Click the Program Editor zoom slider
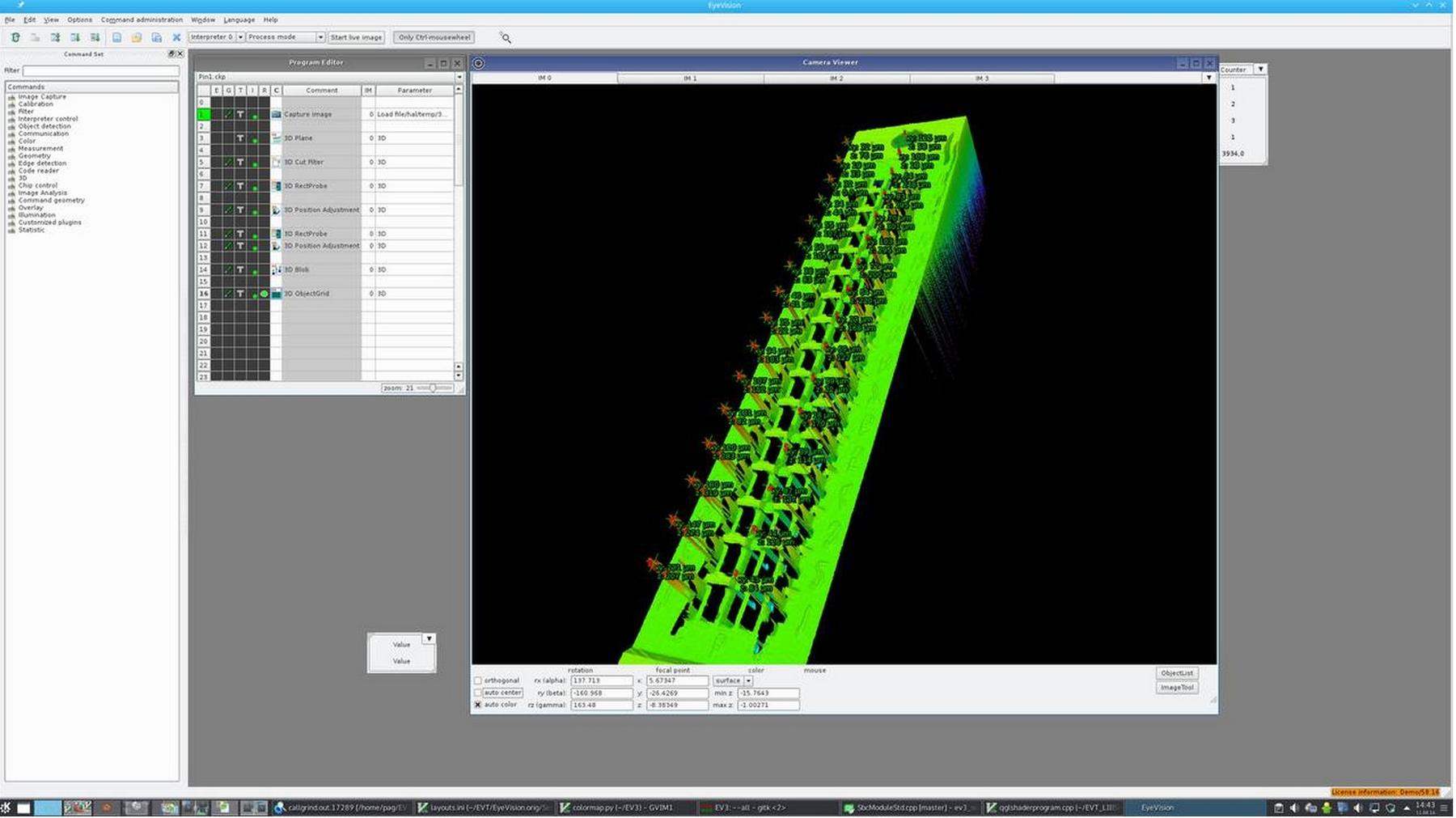This screenshot has height=818, width=1456. point(433,388)
